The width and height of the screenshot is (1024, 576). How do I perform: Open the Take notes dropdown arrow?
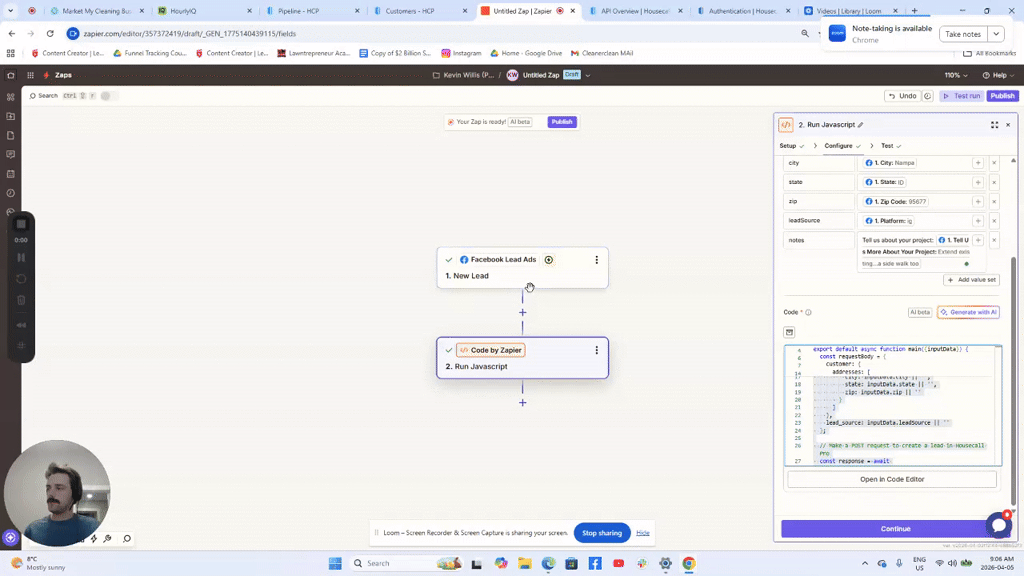point(994,33)
